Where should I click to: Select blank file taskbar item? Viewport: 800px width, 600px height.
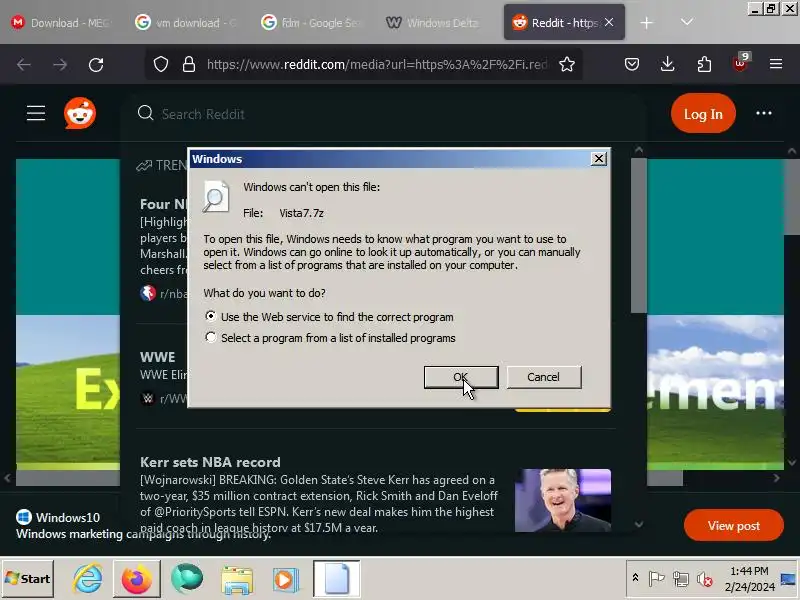[337, 579]
